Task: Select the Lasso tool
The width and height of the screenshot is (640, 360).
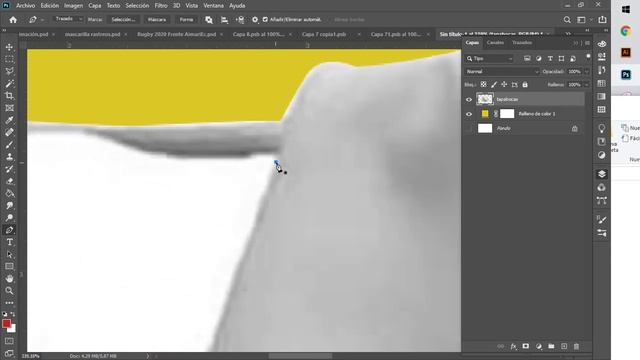Action: 9,71
